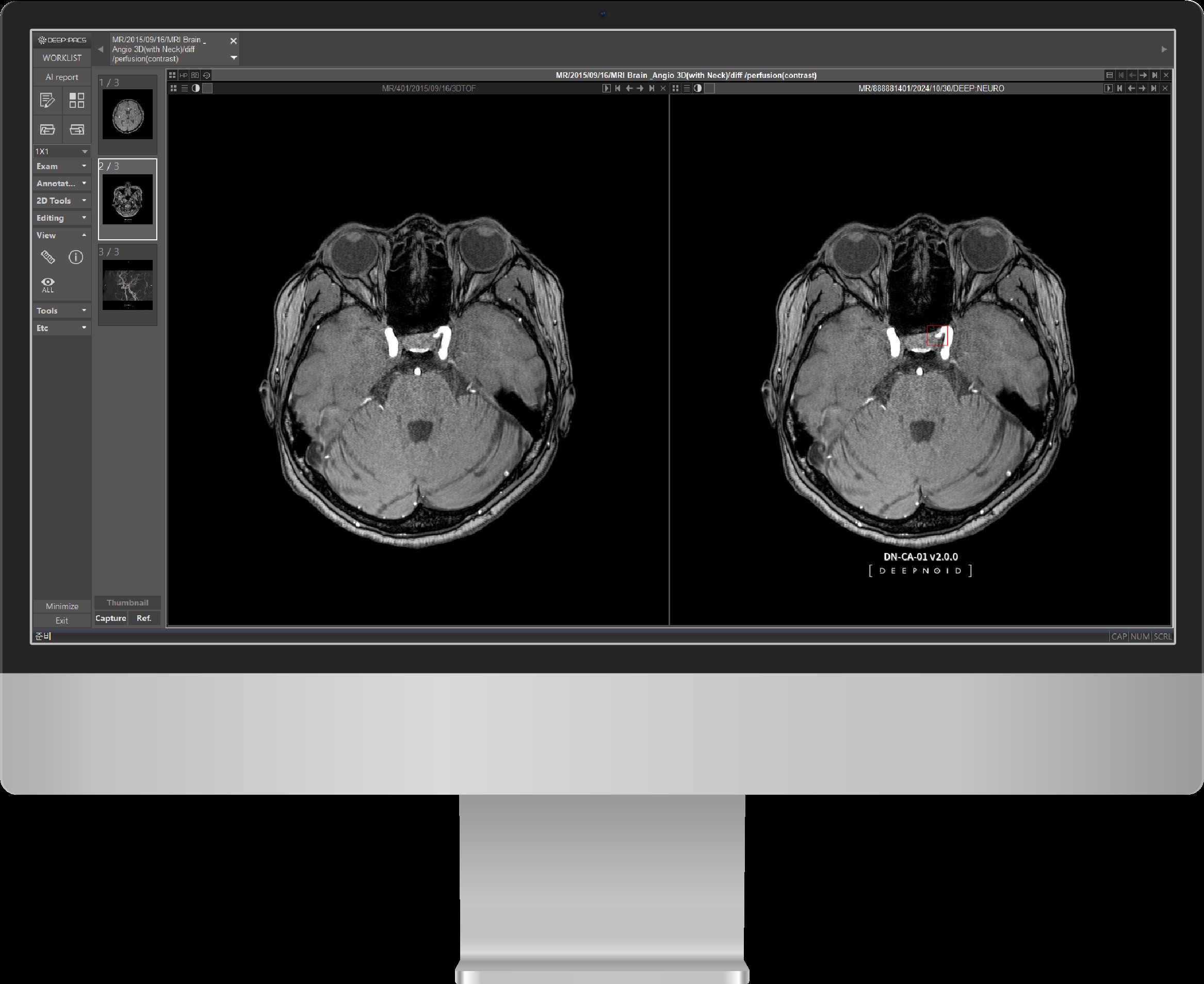This screenshot has height=984, width=1204.
Task: Expand the Exam section
Action: click(62, 166)
